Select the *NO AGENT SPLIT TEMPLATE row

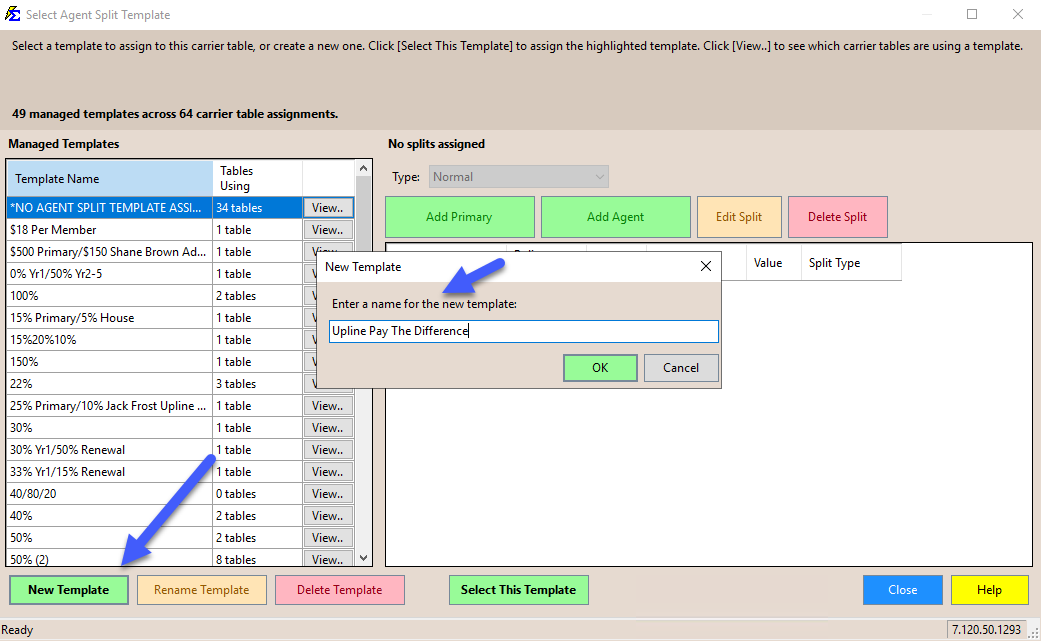coord(109,208)
